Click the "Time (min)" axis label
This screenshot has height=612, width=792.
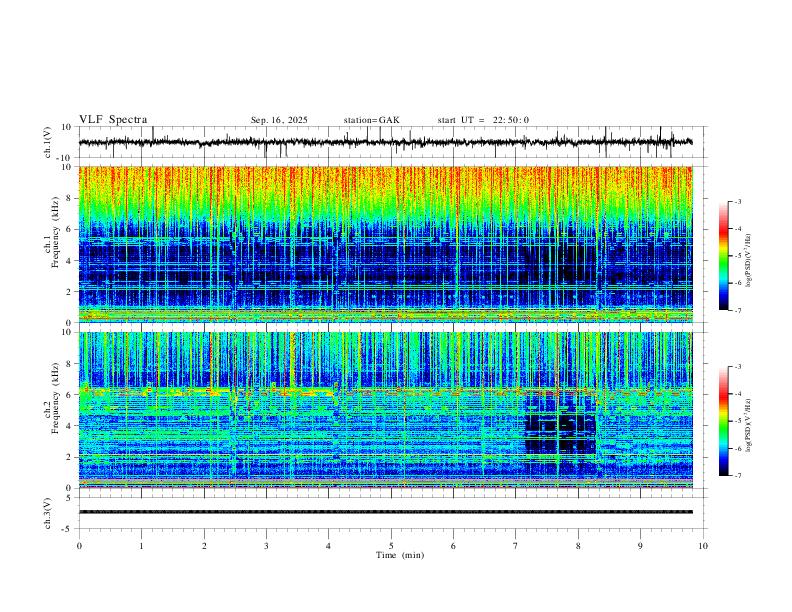[x=400, y=555]
